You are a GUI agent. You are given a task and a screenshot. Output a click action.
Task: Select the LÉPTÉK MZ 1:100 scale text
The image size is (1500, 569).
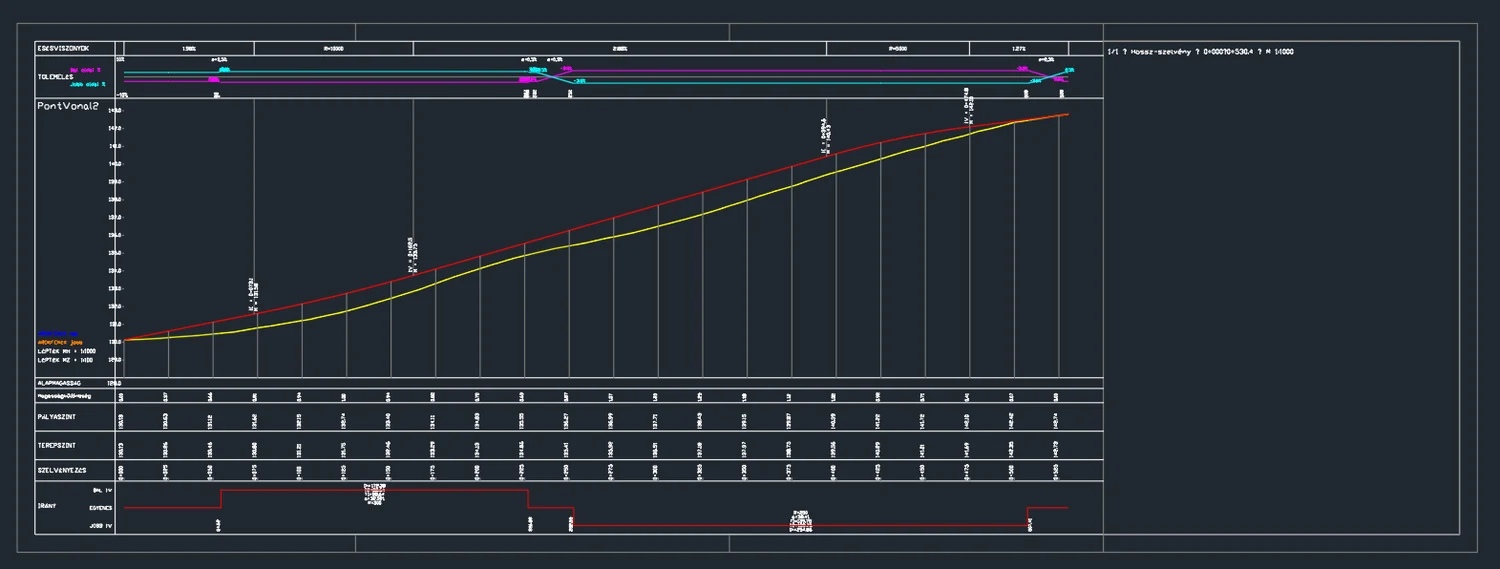click(65, 360)
